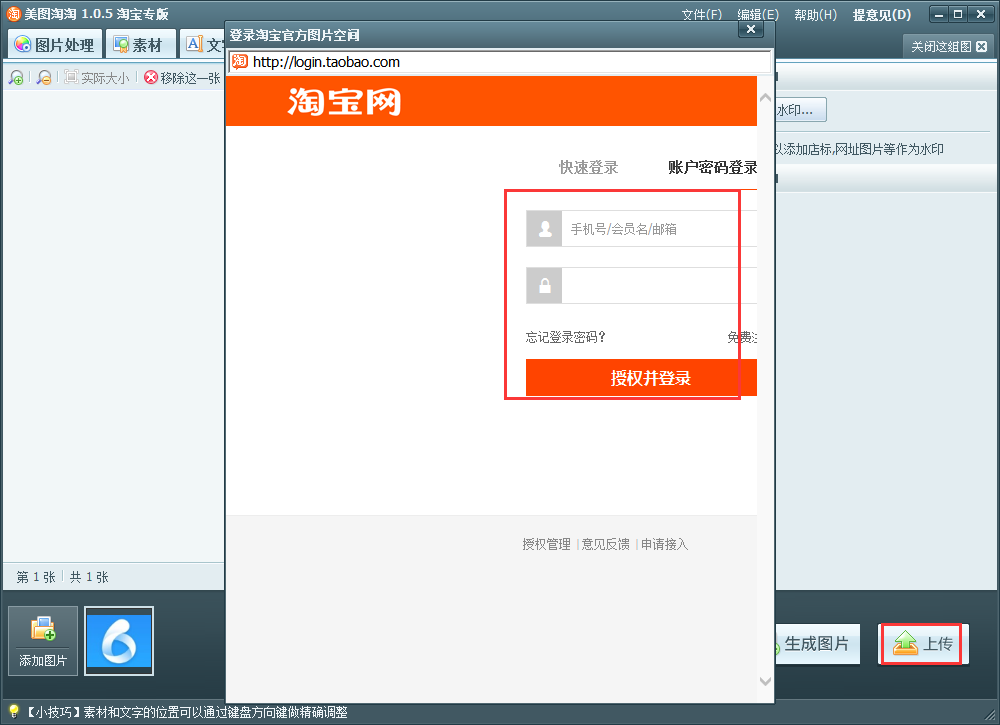Click the padlock icon beside password

(544, 286)
